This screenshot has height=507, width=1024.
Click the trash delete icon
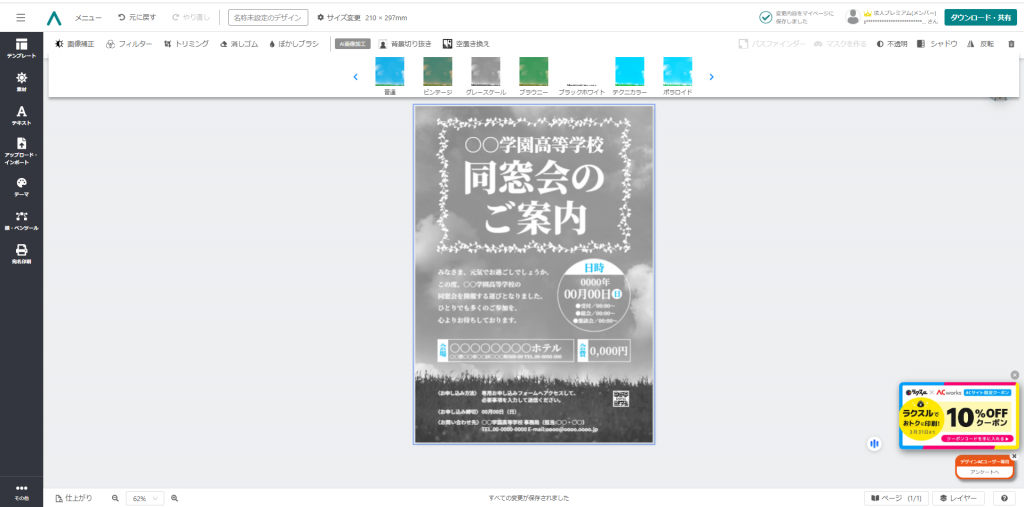click(1012, 44)
